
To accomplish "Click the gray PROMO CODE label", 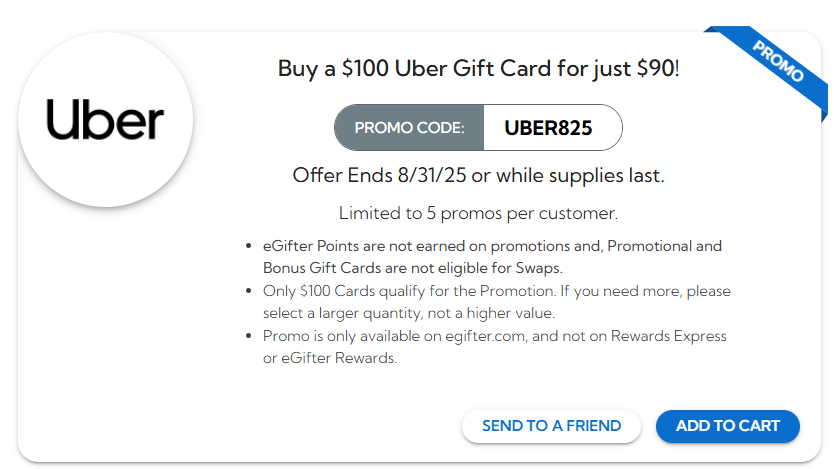I will pyautogui.click(x=409, y=128).
